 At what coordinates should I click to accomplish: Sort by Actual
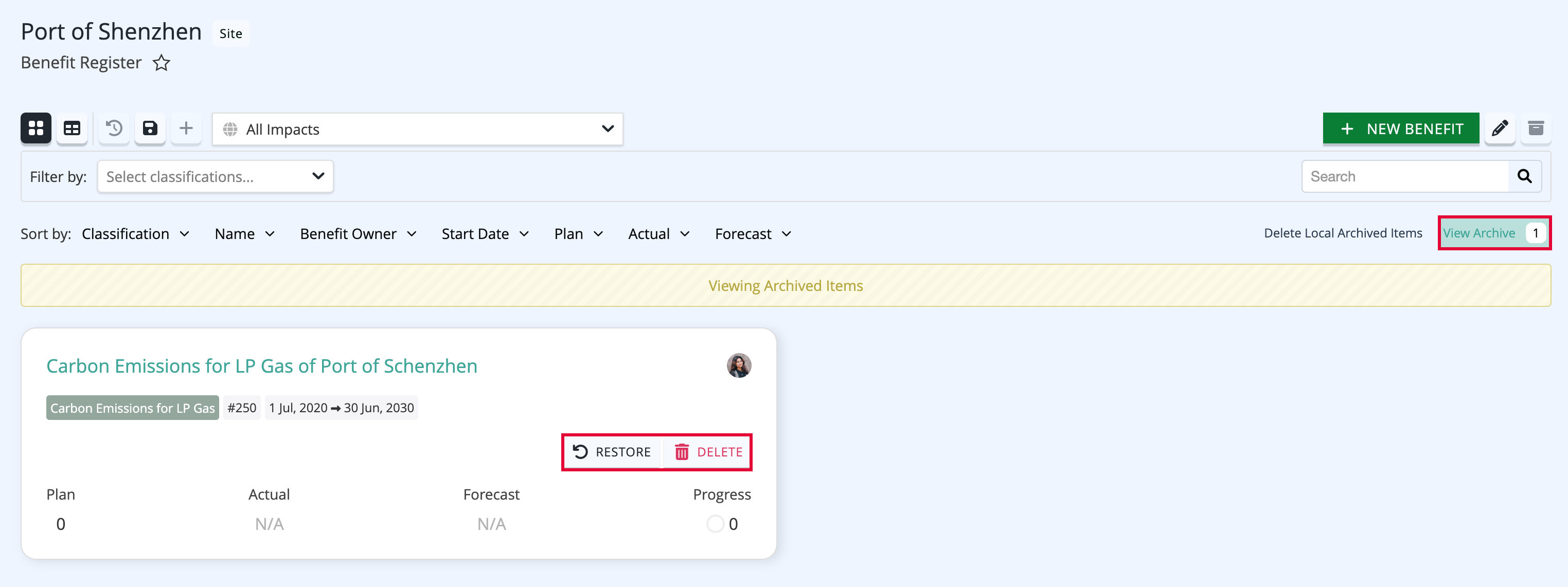(x=658, y=234)
